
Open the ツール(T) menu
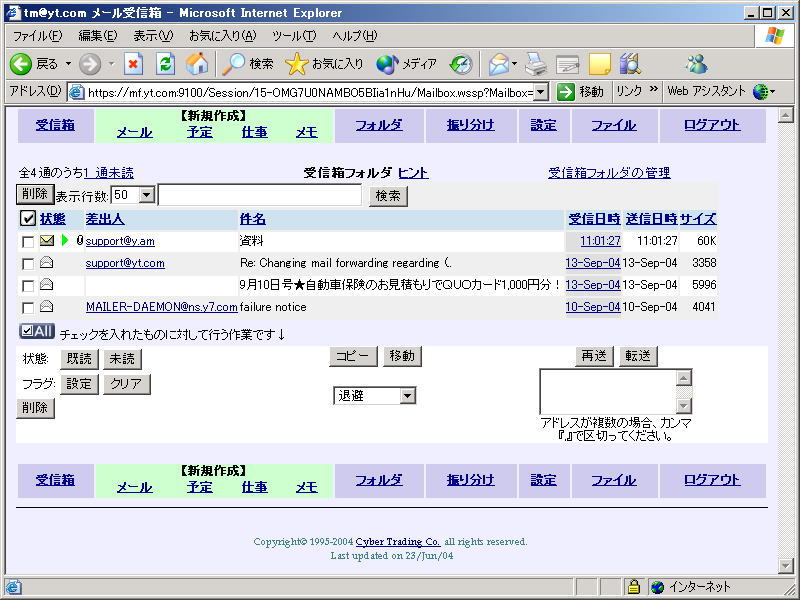294,36
